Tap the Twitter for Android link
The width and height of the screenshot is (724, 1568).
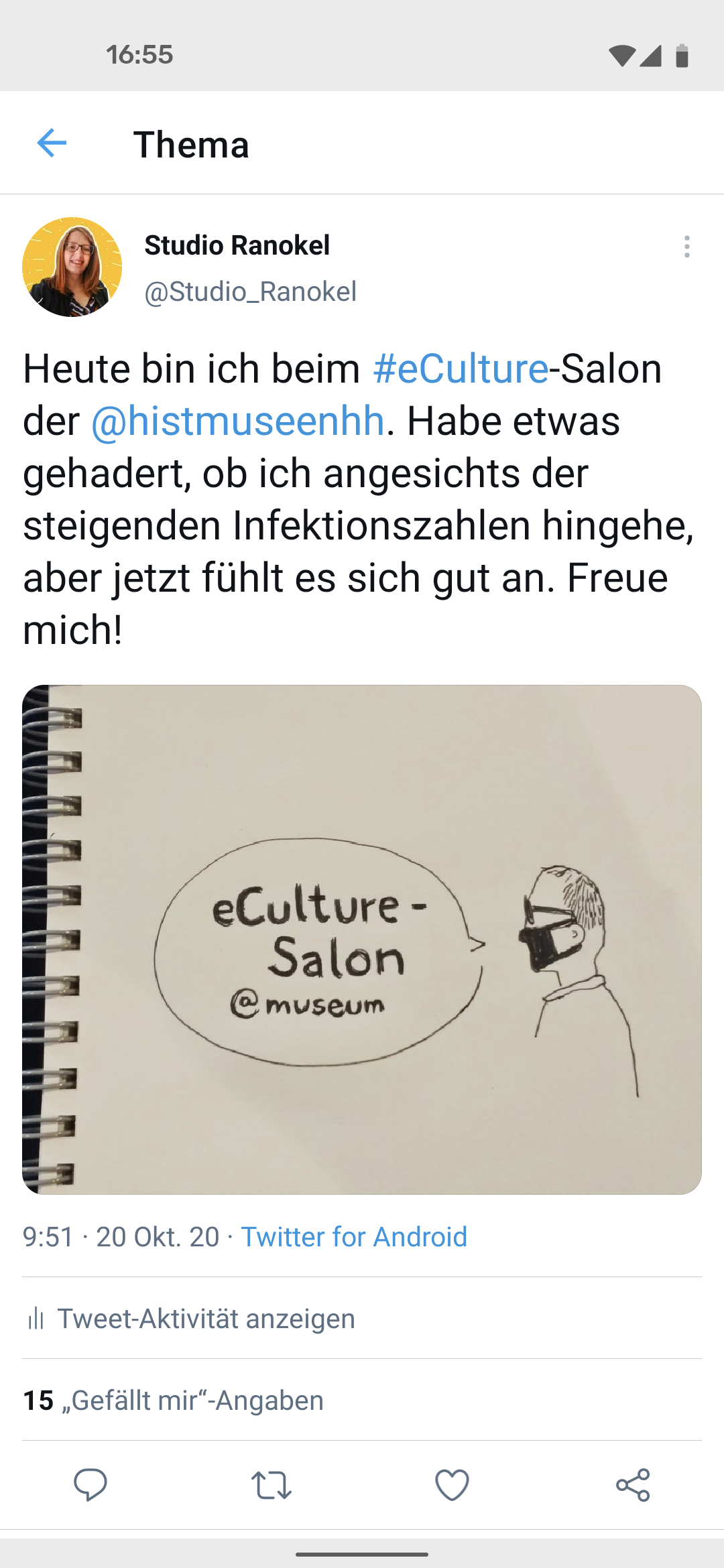click(x=354, y=1237)
